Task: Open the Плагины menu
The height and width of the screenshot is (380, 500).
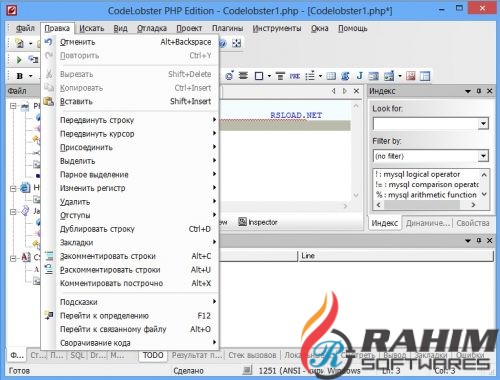Action: pyautogui.click(x=227, y=28)
